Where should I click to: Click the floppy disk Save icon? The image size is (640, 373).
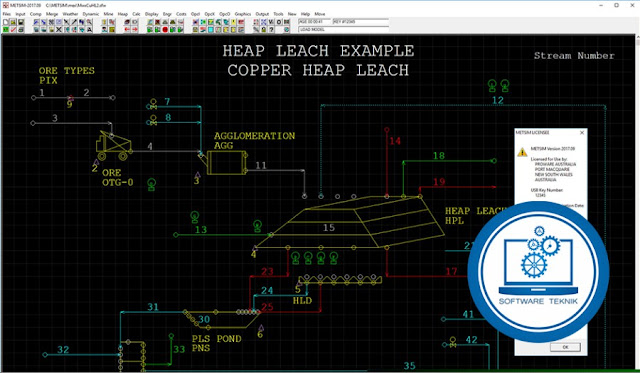click(x=21, y=22)
